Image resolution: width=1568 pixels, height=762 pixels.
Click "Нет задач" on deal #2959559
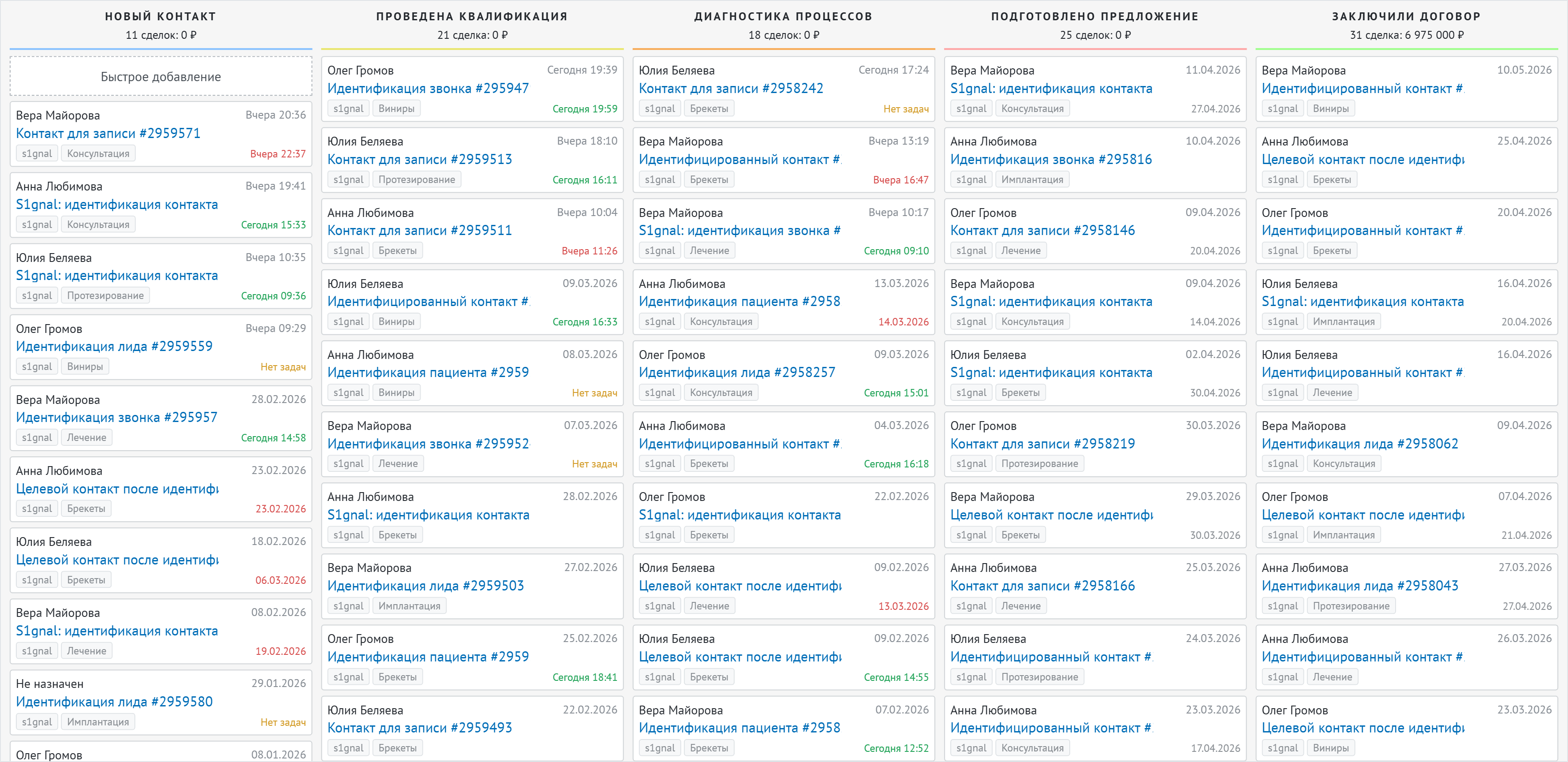click(x=283, y=367)
